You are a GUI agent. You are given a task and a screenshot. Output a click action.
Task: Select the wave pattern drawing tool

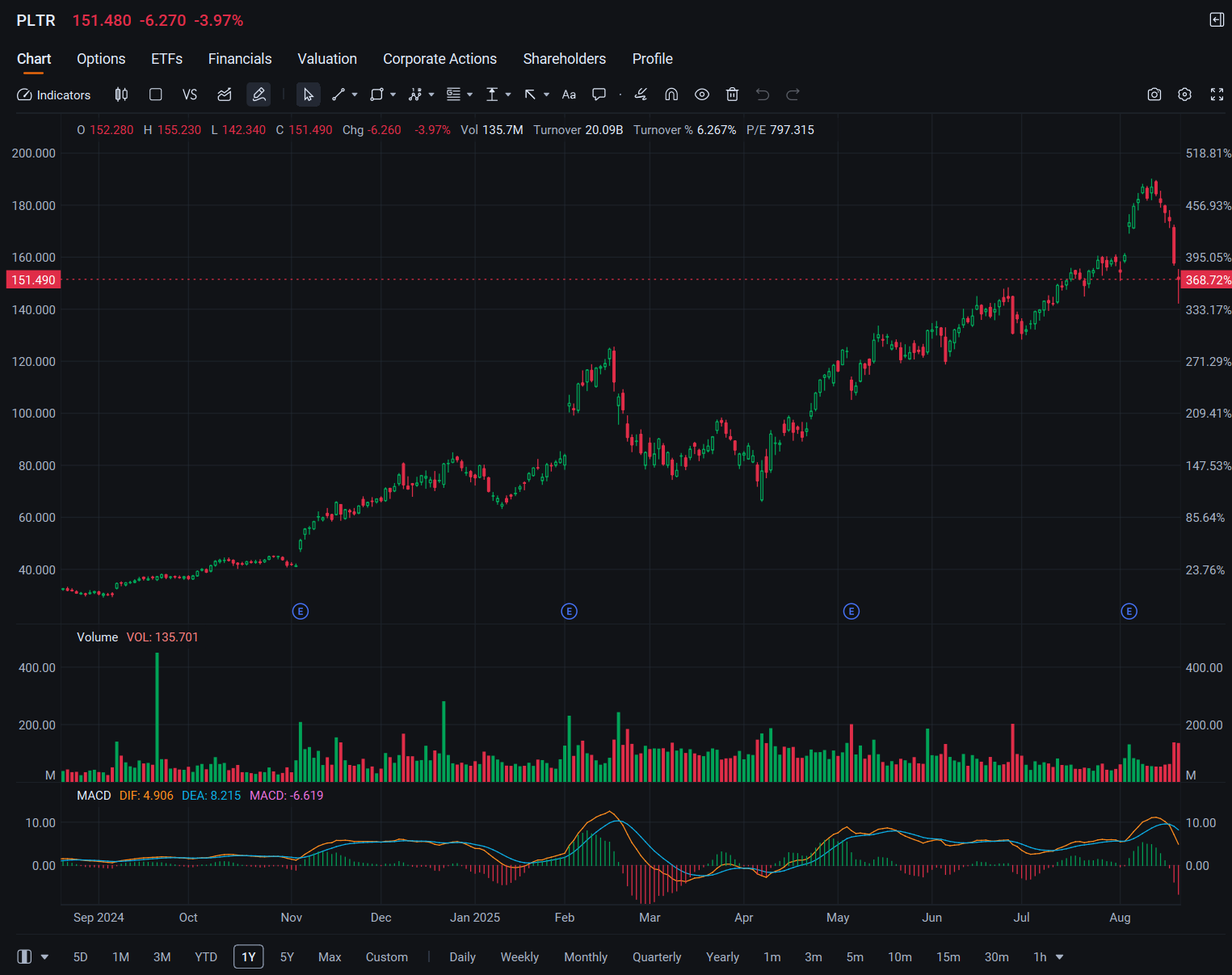pyautogui.click(x=415, y=95)
